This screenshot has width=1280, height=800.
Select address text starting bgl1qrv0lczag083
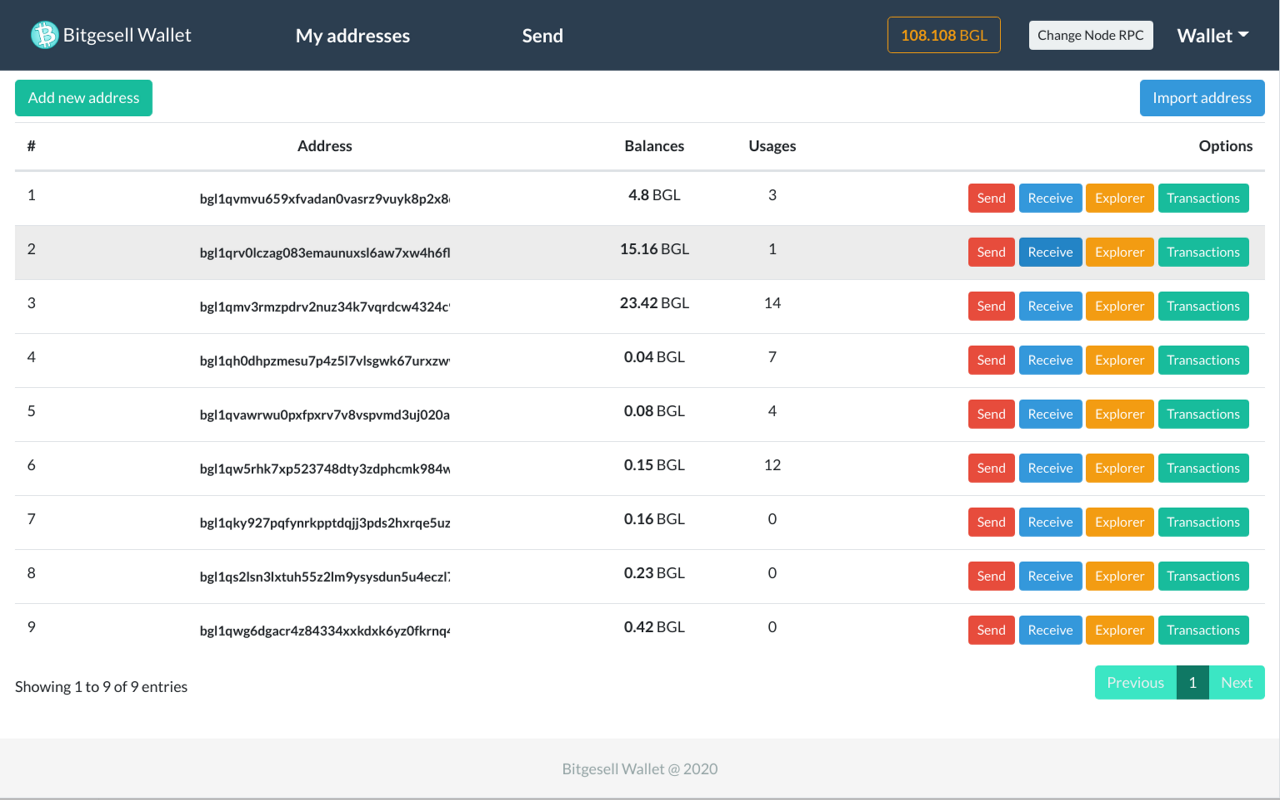tap(325, 253)
